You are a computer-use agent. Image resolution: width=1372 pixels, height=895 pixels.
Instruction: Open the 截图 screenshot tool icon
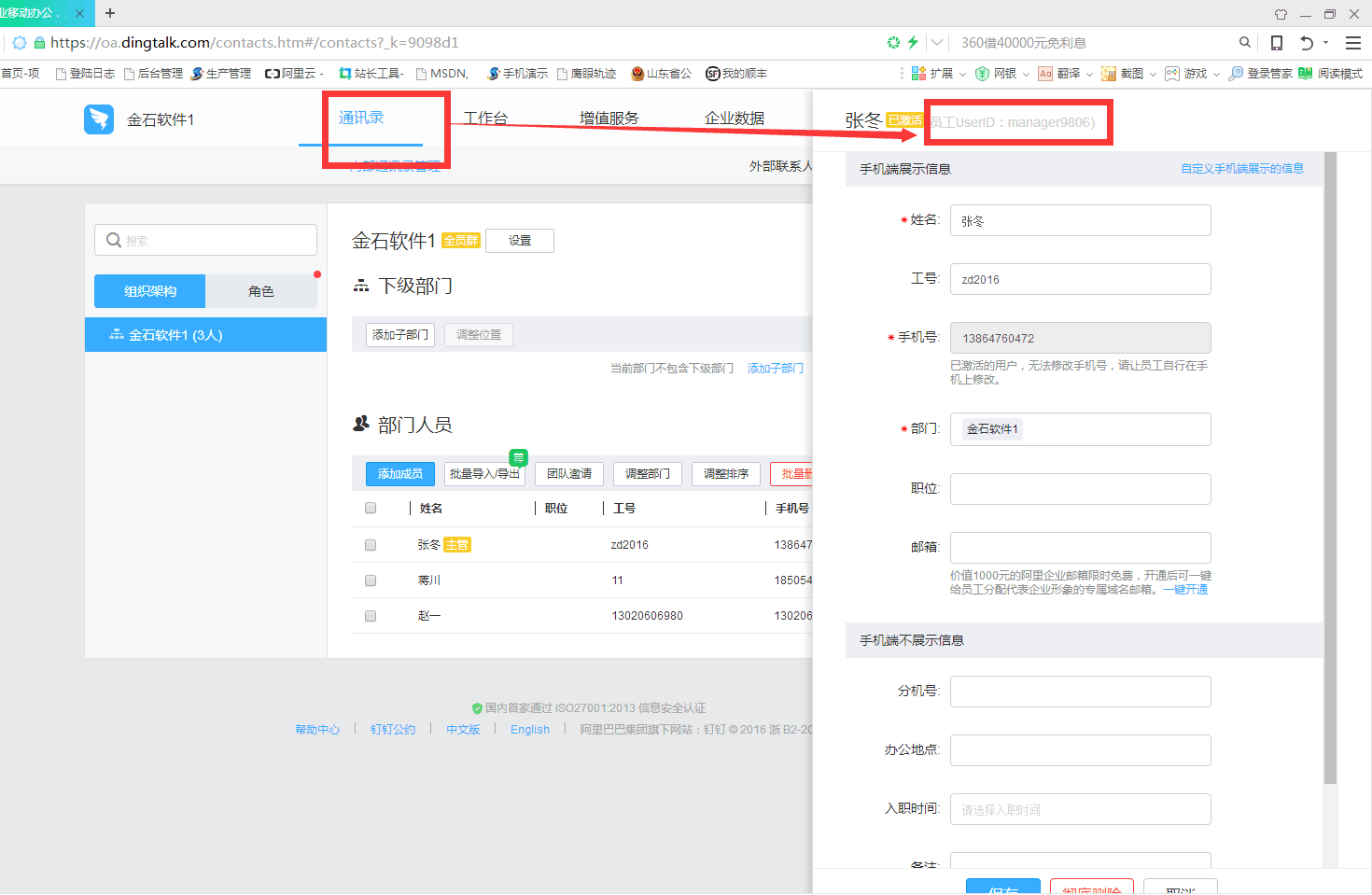tap(1109, 74)
